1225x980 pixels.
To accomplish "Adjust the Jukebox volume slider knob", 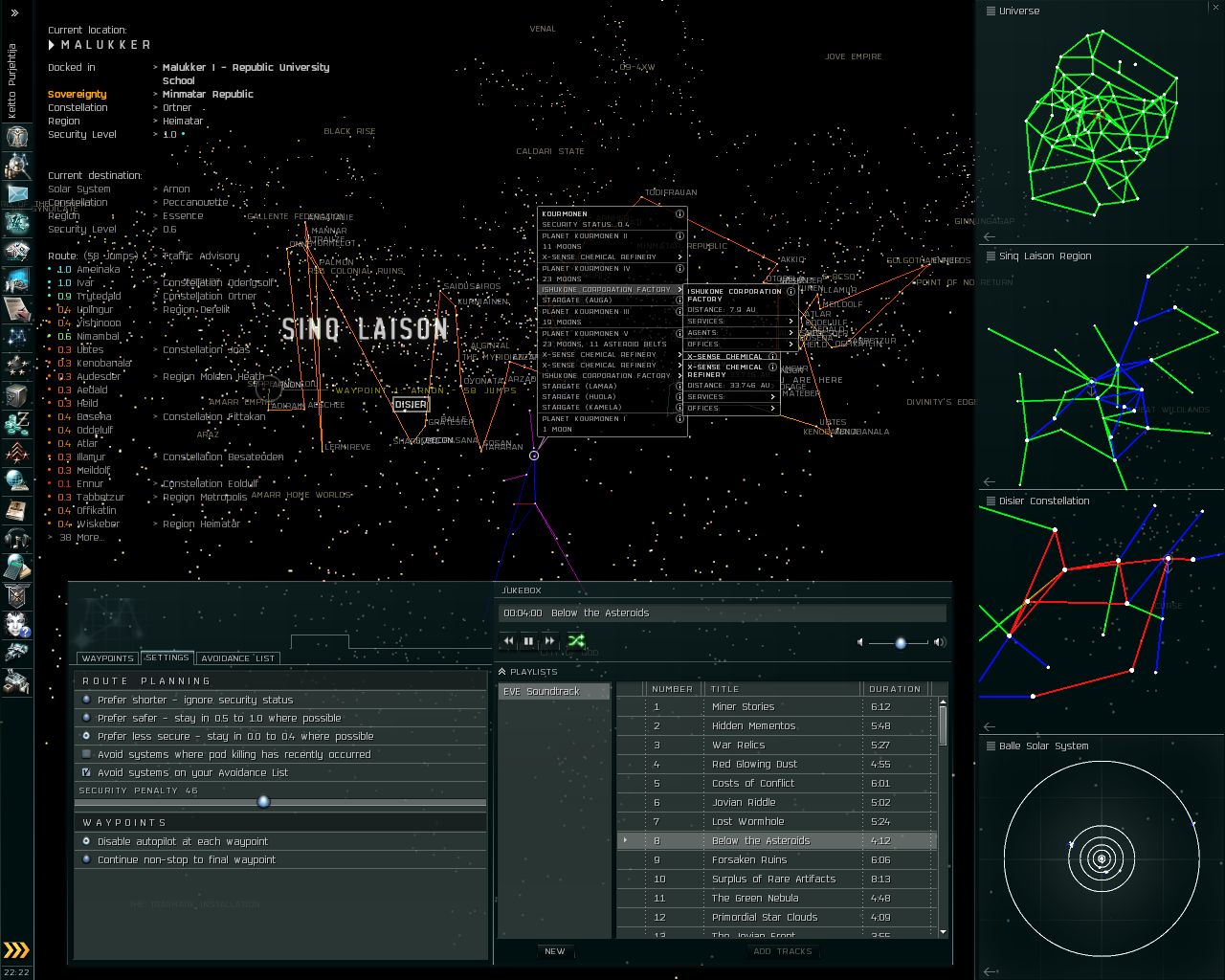I will click(x=901, y=643).
